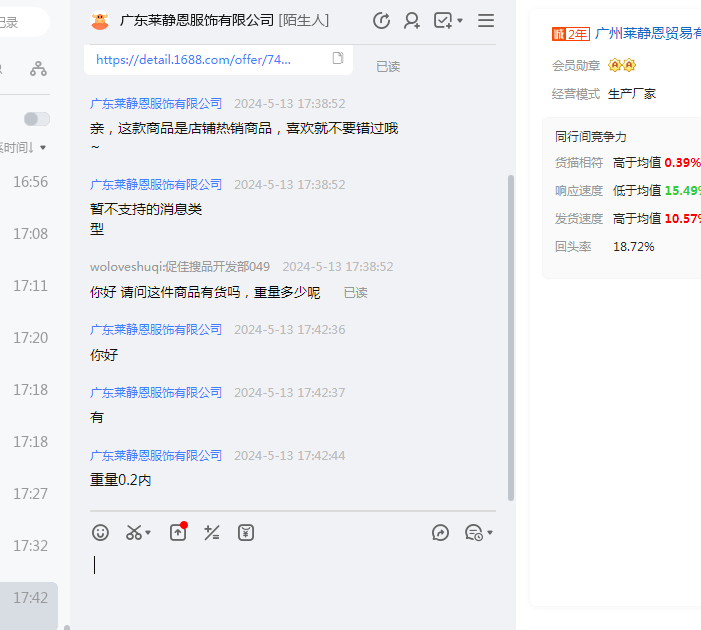Add contact with person-plus icon
This screenshot has height=630, width=701.
[x=412, y=21]
